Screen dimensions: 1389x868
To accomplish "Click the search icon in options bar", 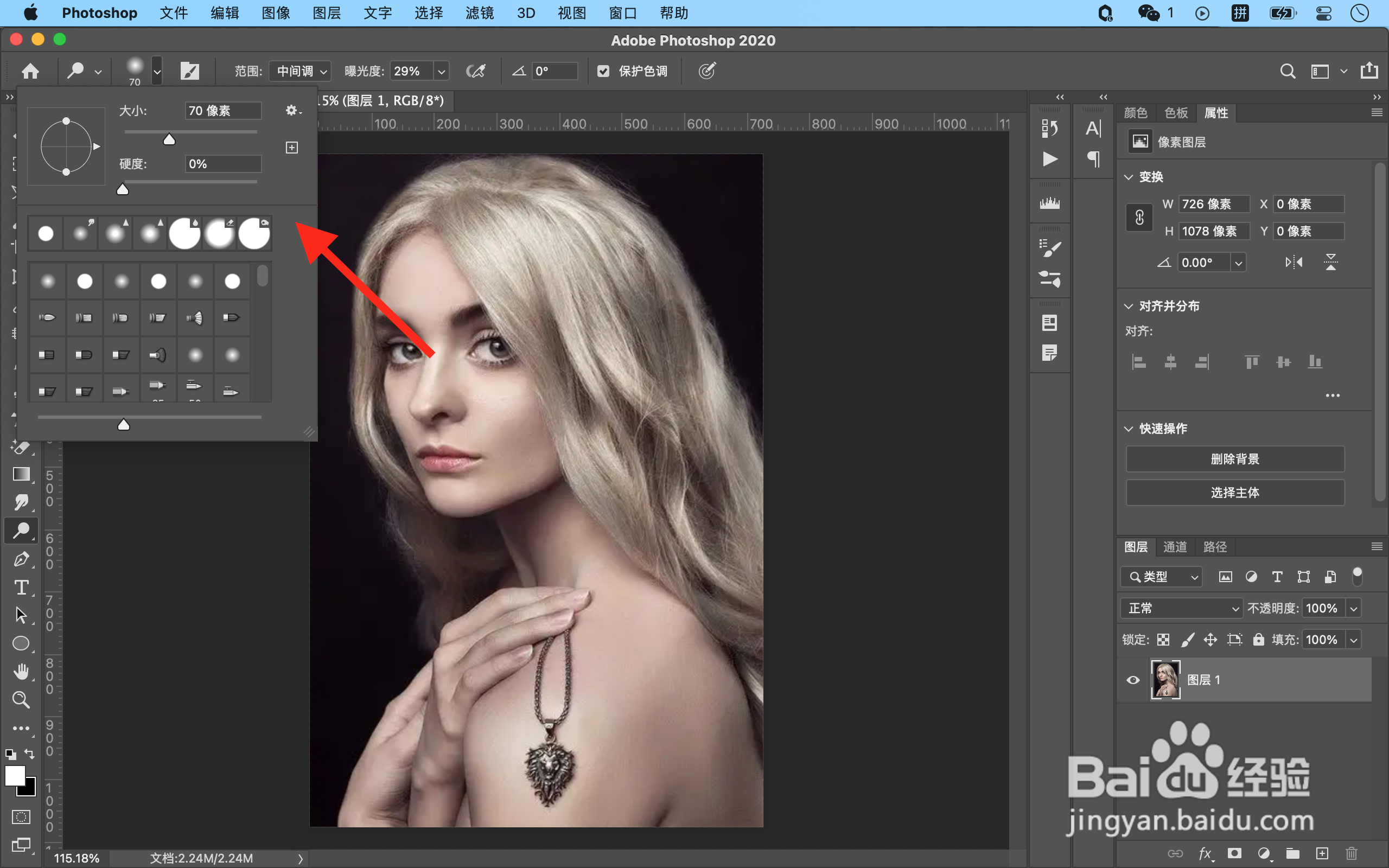I will point(1288,71).
